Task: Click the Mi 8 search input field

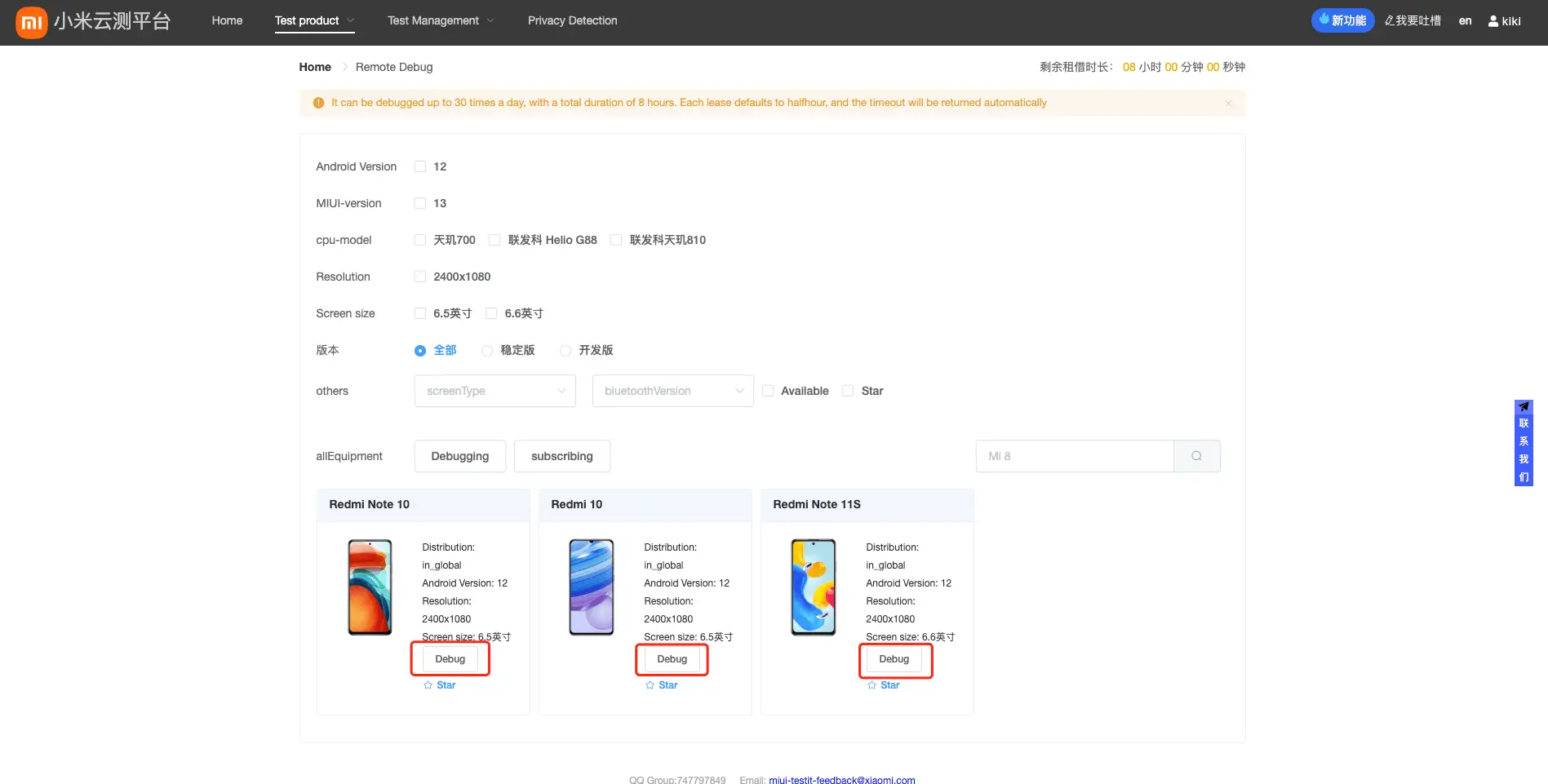Action: coord(1074,456)
